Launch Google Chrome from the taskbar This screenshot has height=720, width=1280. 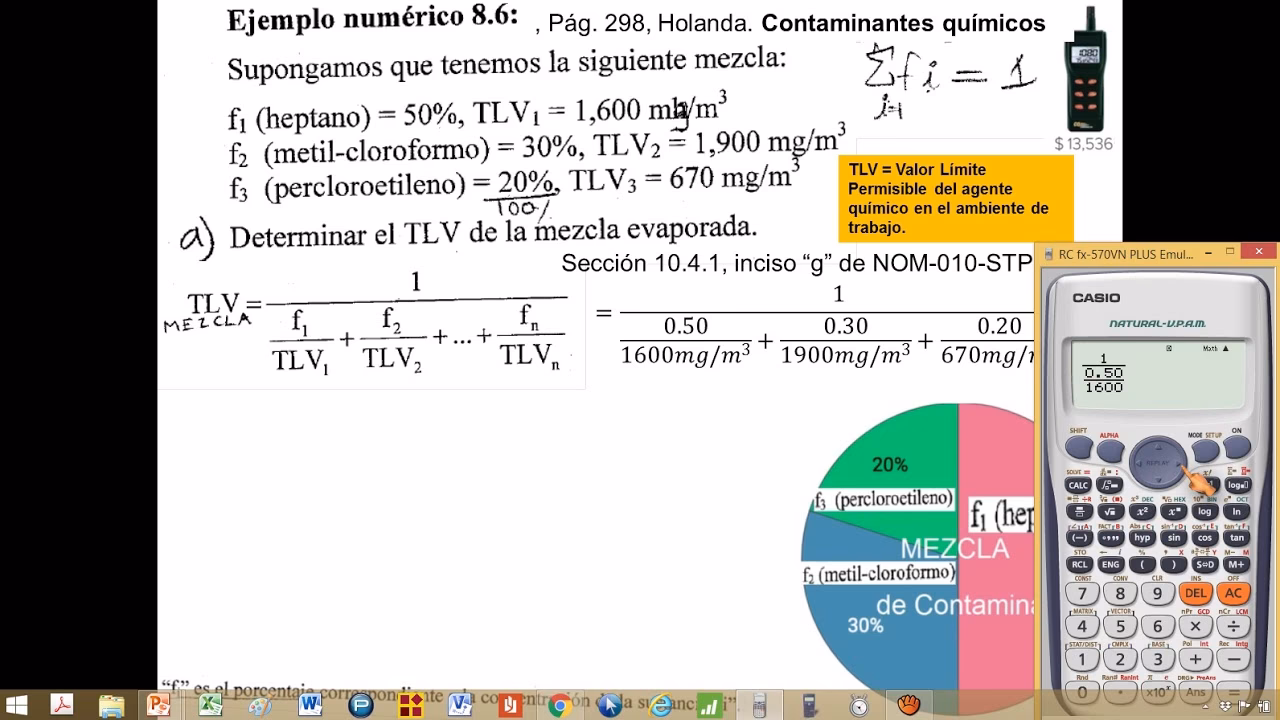pos(558,705)
